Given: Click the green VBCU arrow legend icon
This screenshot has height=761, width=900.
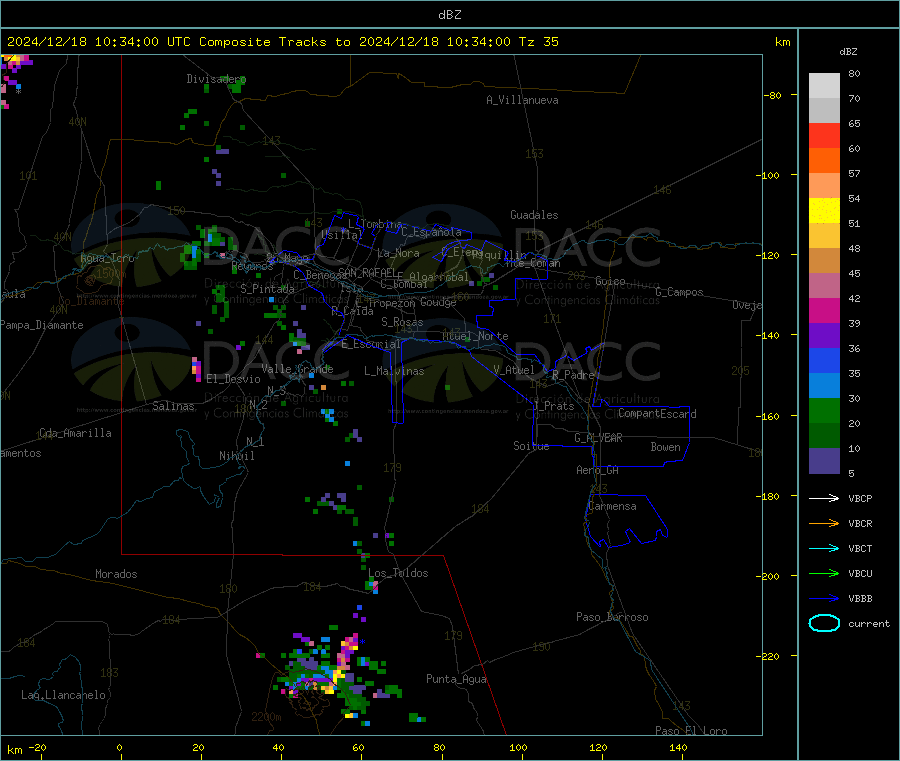Looking at the screenshot, I should (x=824, y=573).
